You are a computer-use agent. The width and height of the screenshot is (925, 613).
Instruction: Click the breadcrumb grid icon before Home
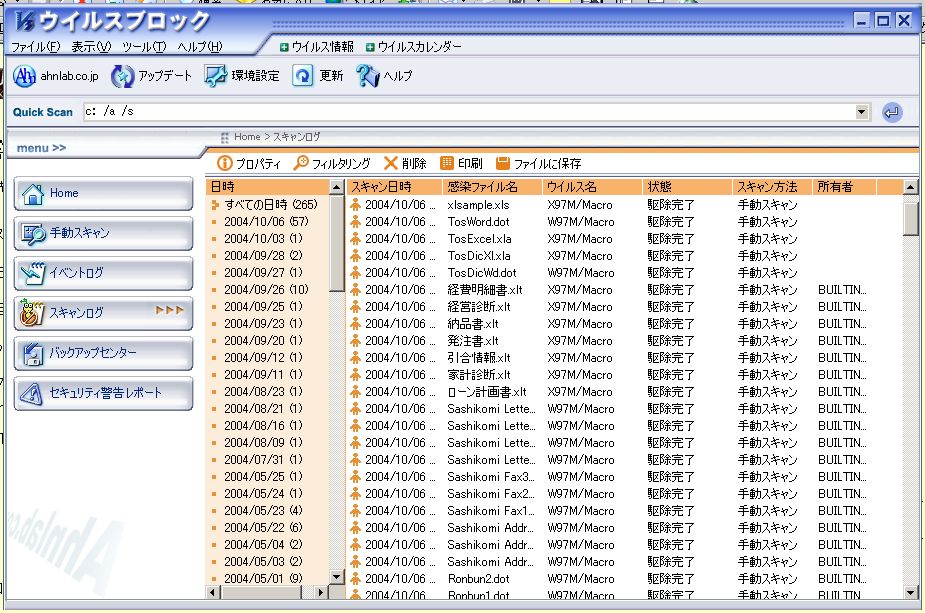pyautogui.click(x=225, y=137)
